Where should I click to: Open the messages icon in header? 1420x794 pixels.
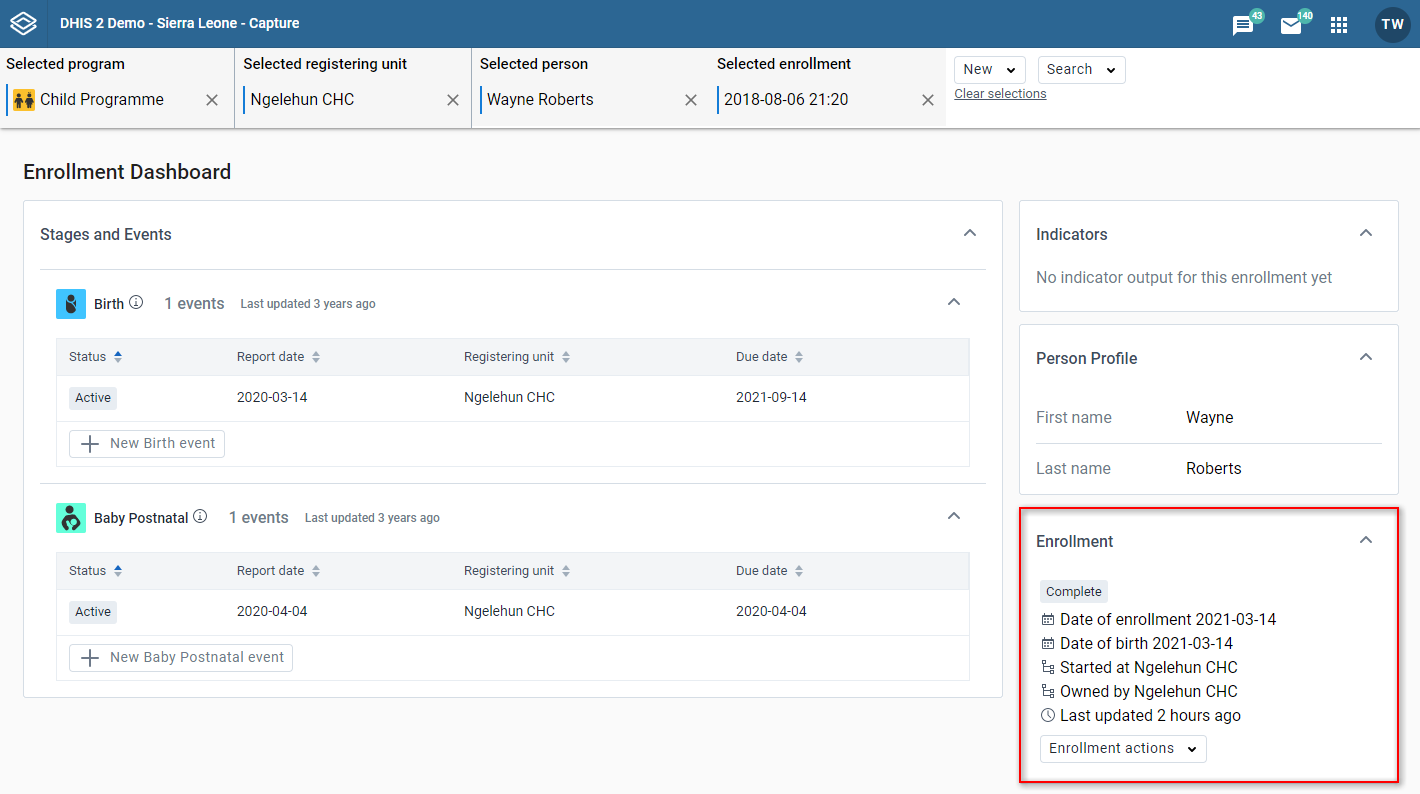click(1243, 25)
